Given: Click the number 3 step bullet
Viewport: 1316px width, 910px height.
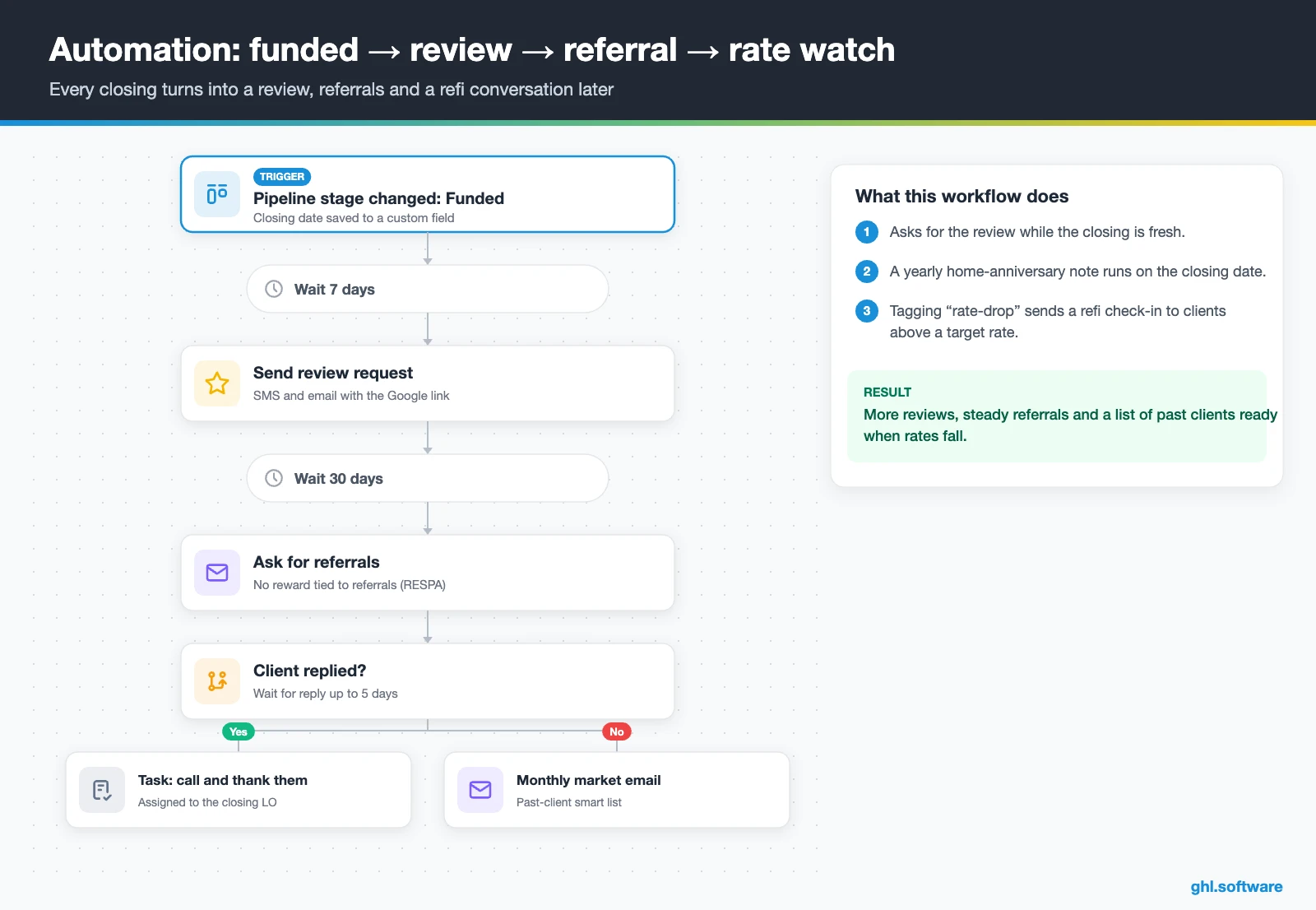Looking at the screenshot, I should (867, 311).
